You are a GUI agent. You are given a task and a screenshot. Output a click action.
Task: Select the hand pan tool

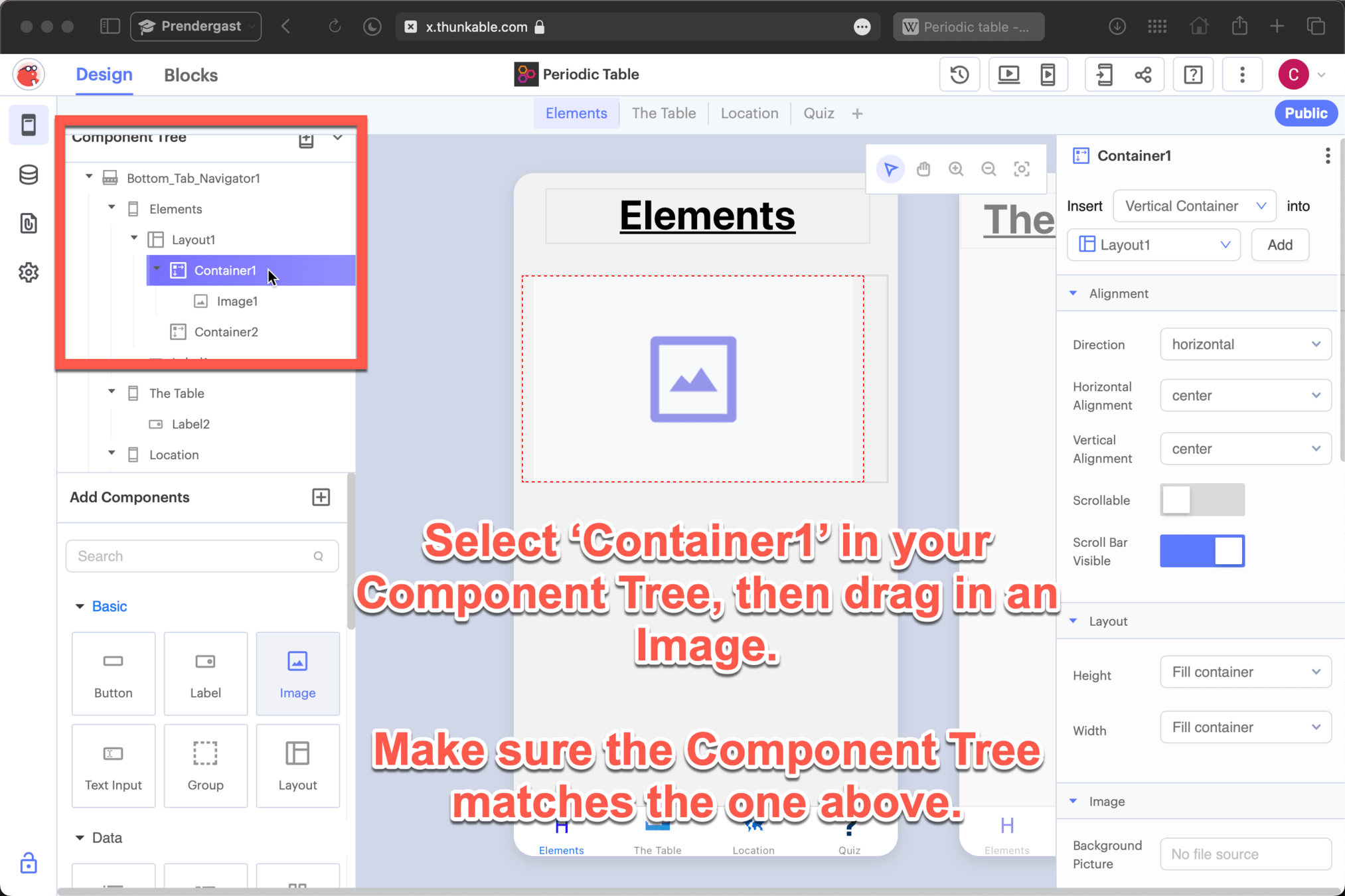click(923, 169)
